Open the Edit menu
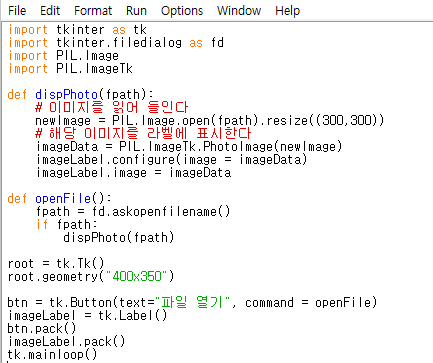The width and height of the screenshot is (433, 363). click(50, 11)
